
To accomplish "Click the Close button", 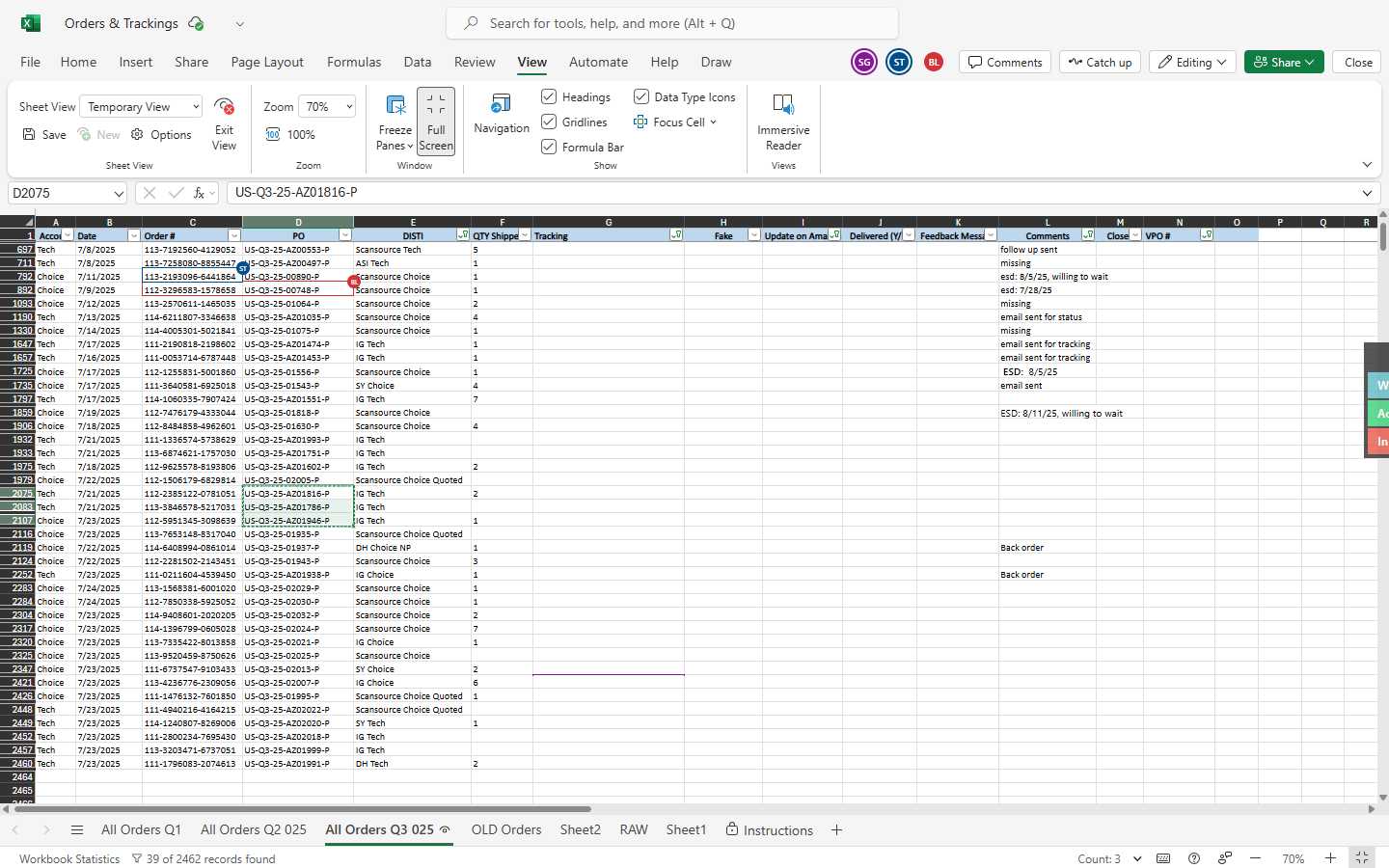I will [1358, 62].
